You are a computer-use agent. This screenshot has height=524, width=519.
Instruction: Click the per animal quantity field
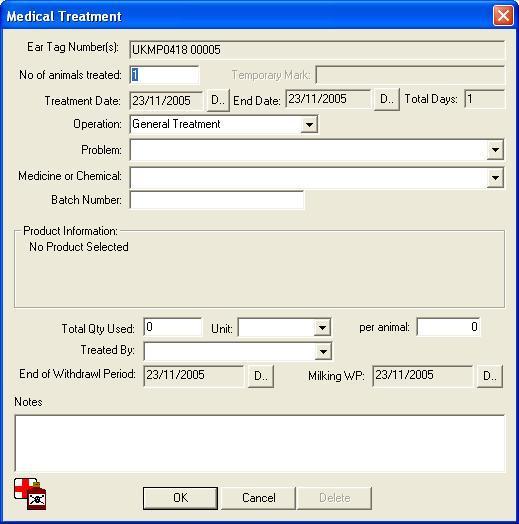coord(448,327)
